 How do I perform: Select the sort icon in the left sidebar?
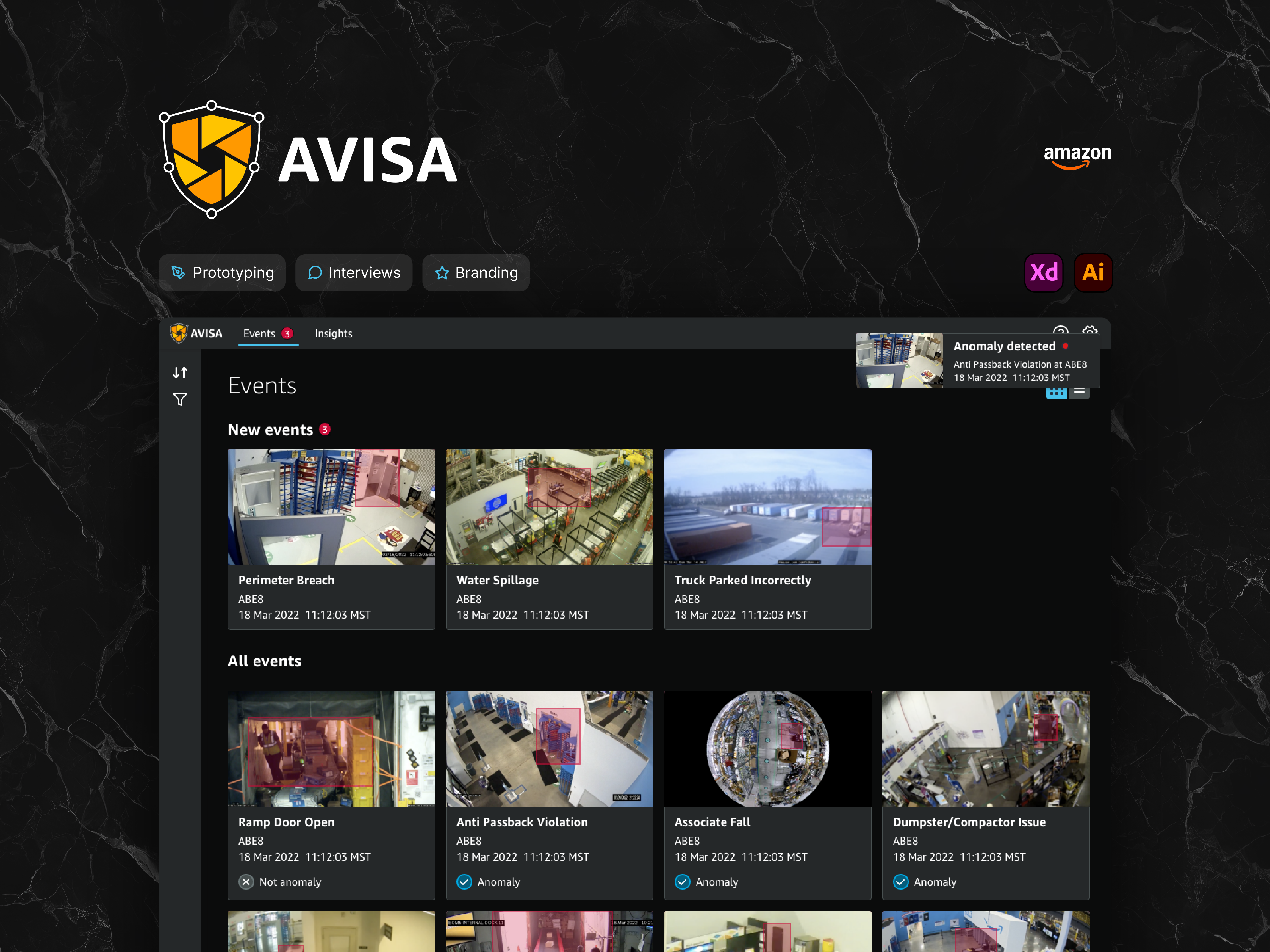point(180,372)
